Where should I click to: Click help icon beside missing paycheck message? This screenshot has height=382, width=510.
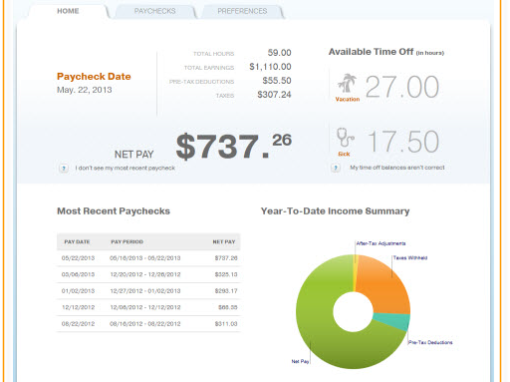(x=64, y=168)
